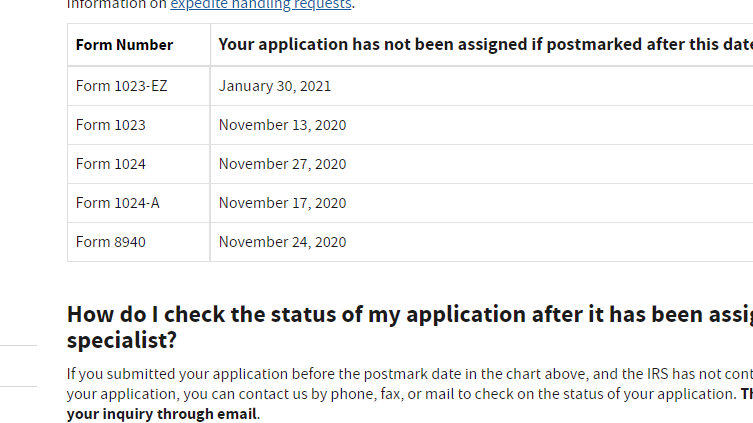The width and height of the screenshot is (753, 423).
Task: Select the Form 1024-A table cell
Action: pos(118,203)
